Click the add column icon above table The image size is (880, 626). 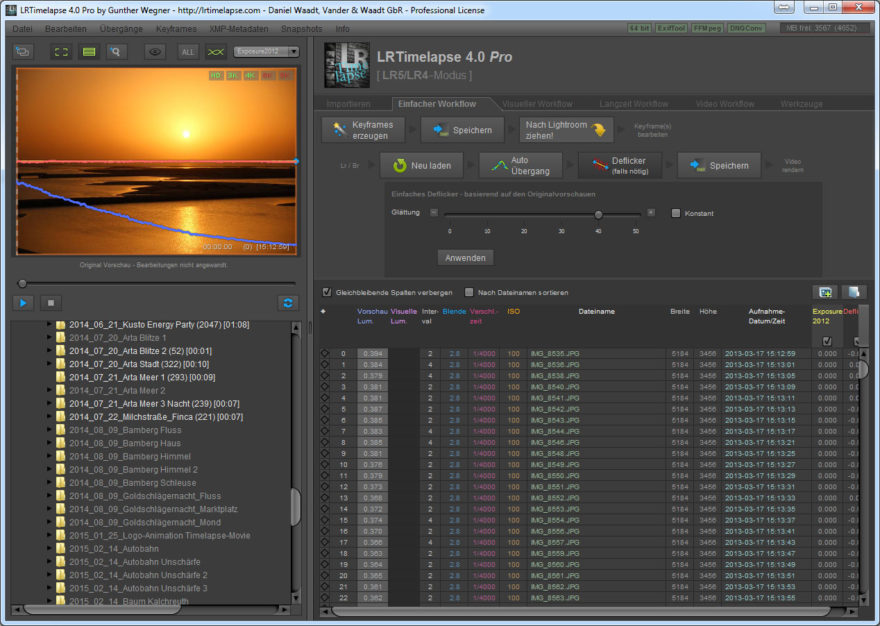(x=825, y=292)
